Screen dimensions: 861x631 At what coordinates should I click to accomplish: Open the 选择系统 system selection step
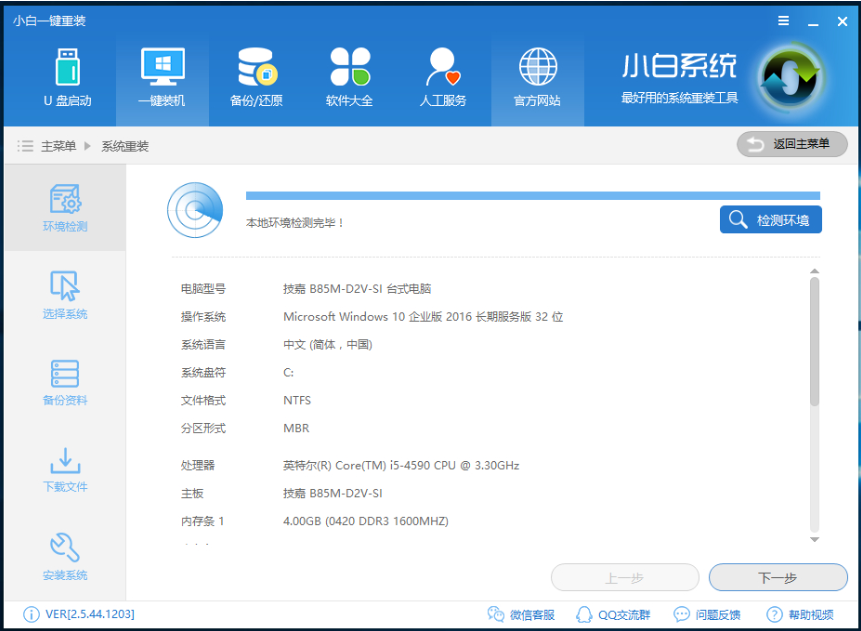tap(64, 294)
